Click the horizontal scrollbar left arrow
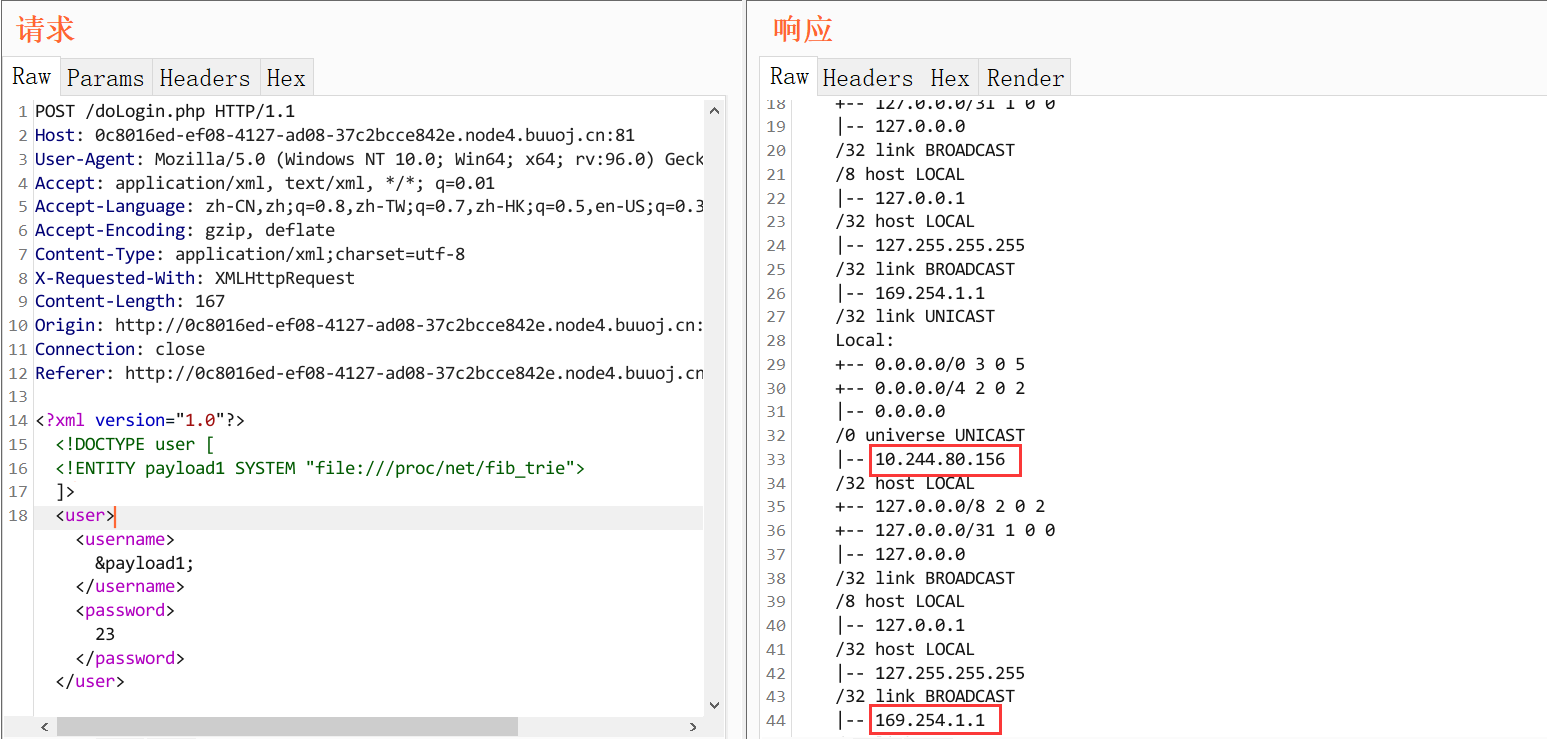1547x739 pixels. click(45, 727)
